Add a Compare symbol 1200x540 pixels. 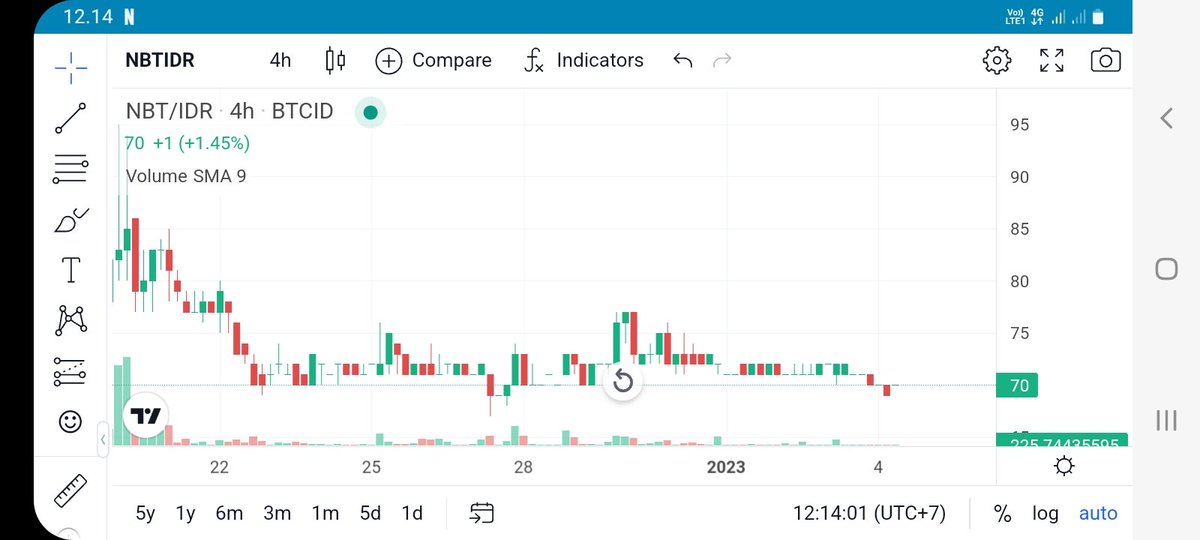click(x=433, y=60)
